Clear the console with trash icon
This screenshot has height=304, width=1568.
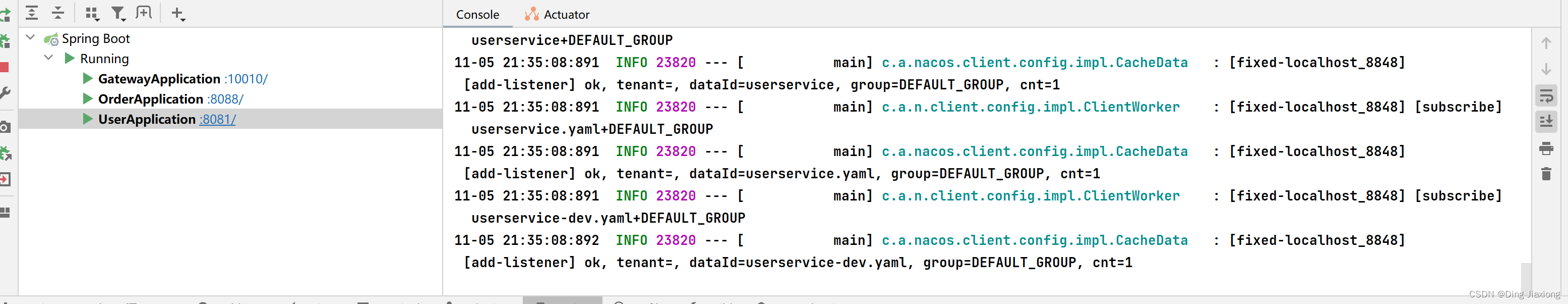tap(1546, 174)
